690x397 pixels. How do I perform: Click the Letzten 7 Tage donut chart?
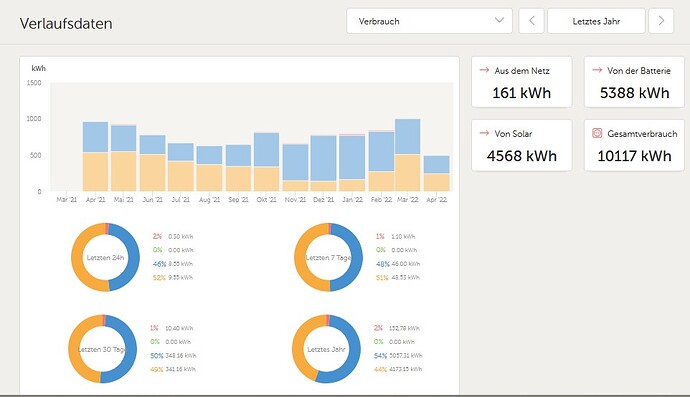(328, 257)
